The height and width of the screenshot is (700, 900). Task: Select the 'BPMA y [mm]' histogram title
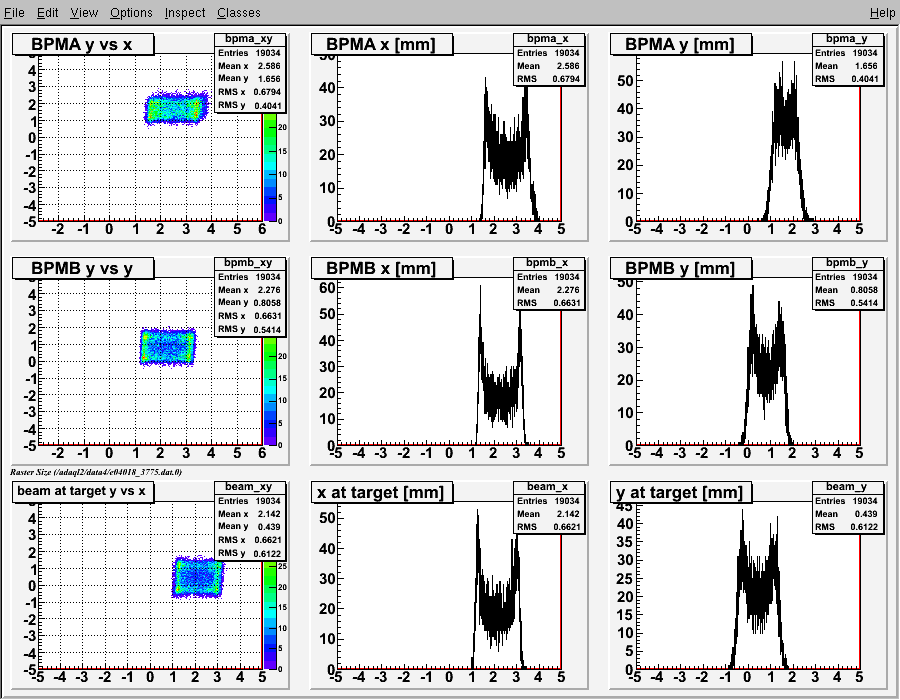pos(680,44)
